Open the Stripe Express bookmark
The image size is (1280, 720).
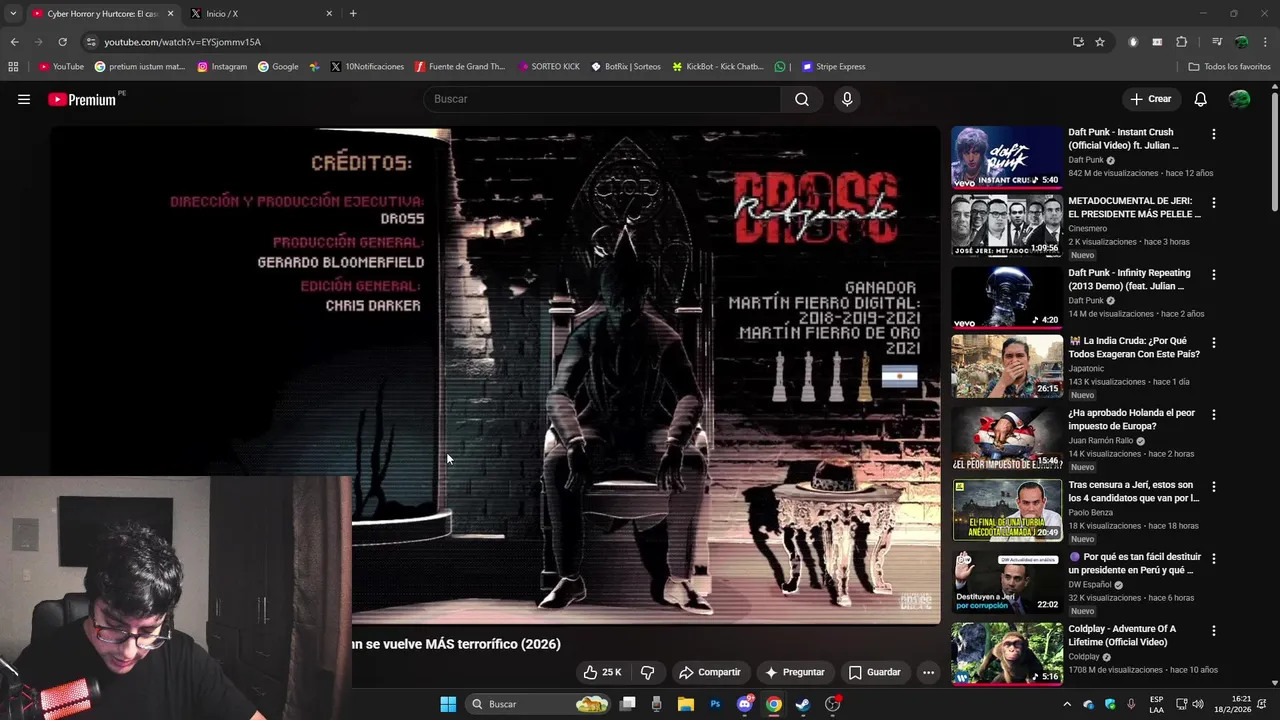coord(834,67)
